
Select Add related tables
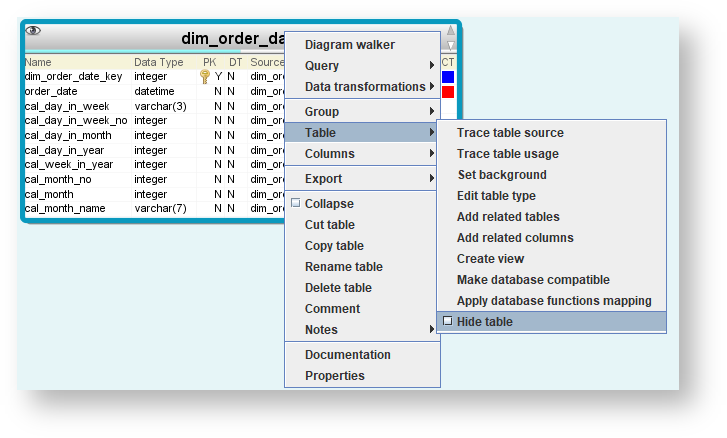(x=551, y=216)
